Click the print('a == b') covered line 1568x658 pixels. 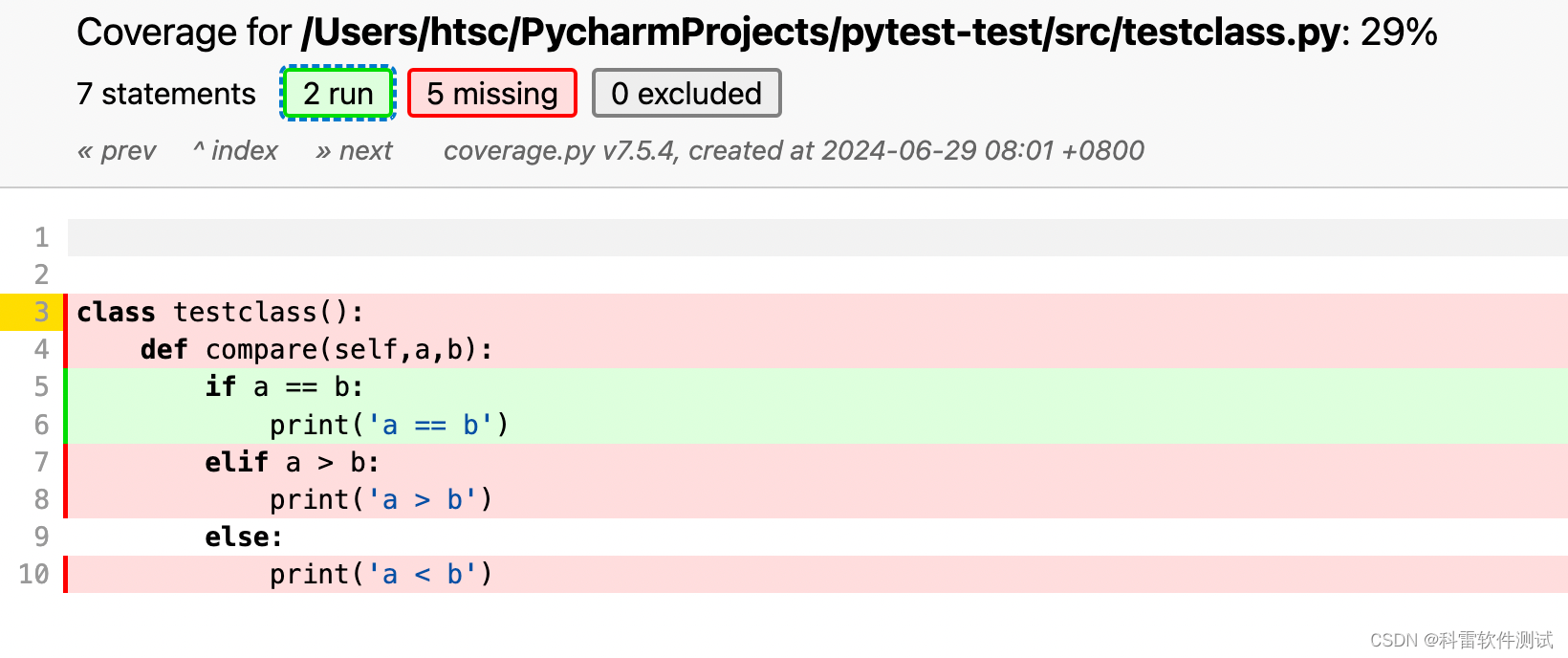388,425
